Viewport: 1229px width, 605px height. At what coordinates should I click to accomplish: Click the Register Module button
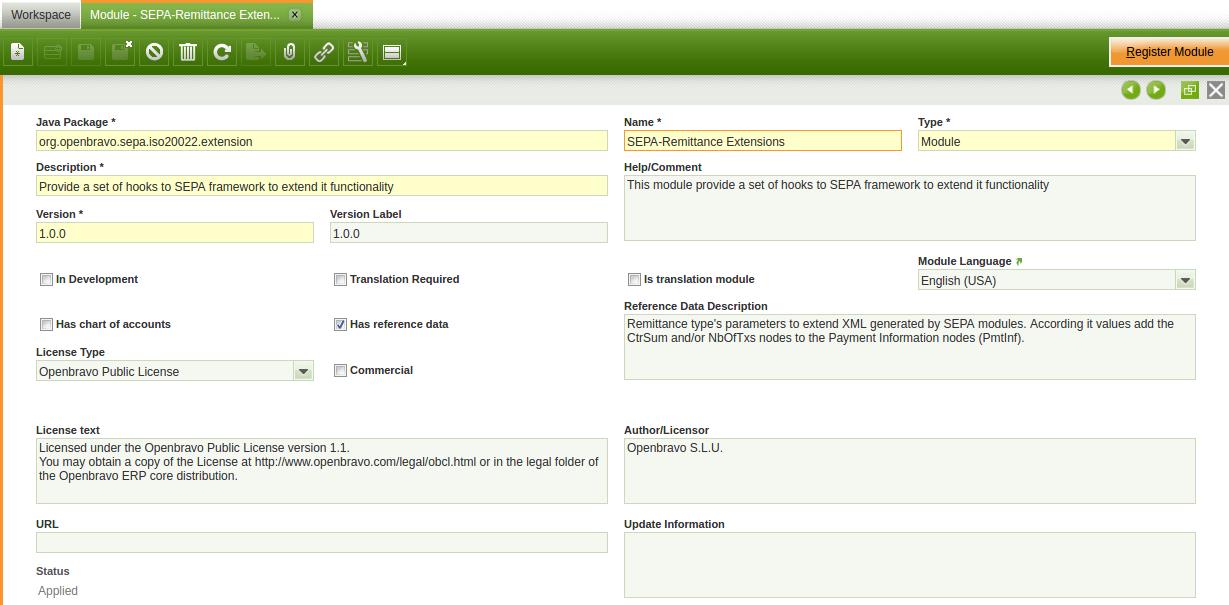click(1169, 52)
